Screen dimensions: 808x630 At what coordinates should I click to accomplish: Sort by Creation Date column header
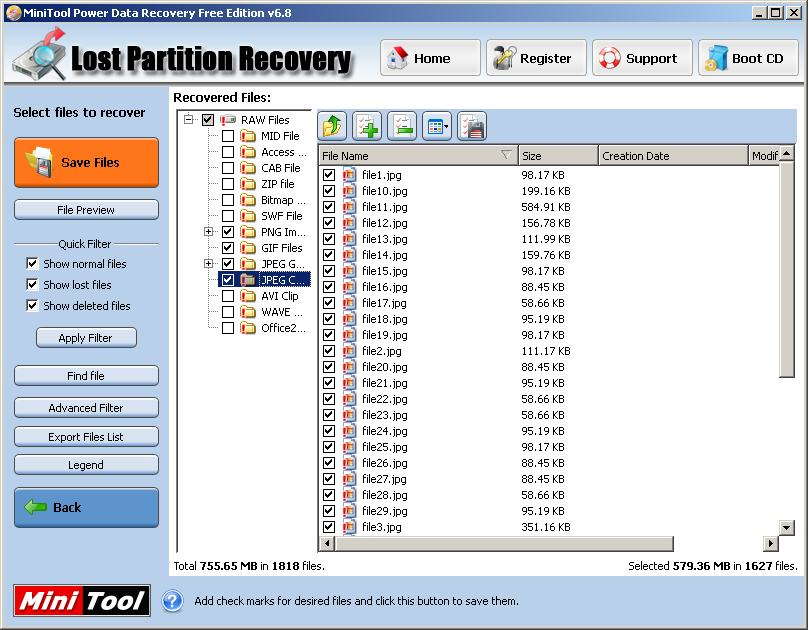tap(673, 156)
